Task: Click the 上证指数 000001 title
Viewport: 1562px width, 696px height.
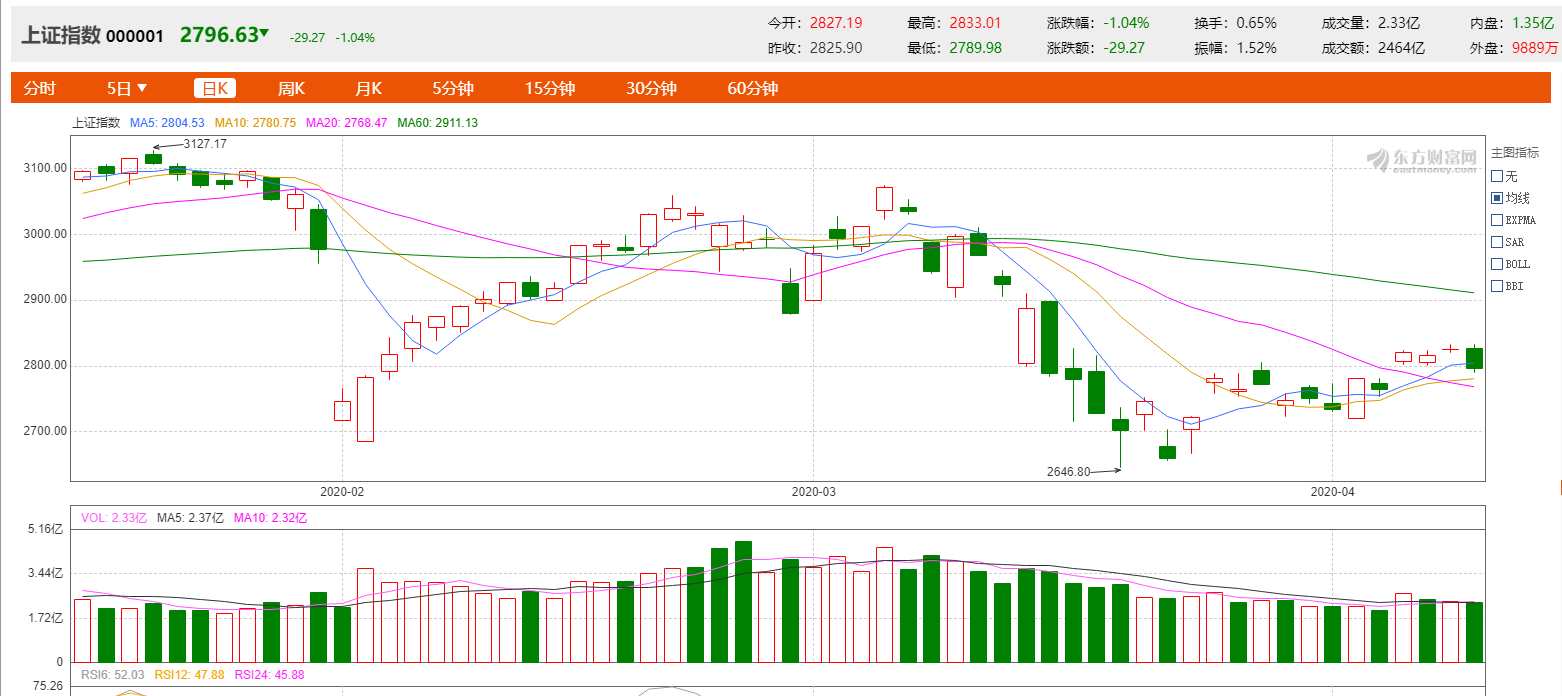Action: click(x=92, y=35)
